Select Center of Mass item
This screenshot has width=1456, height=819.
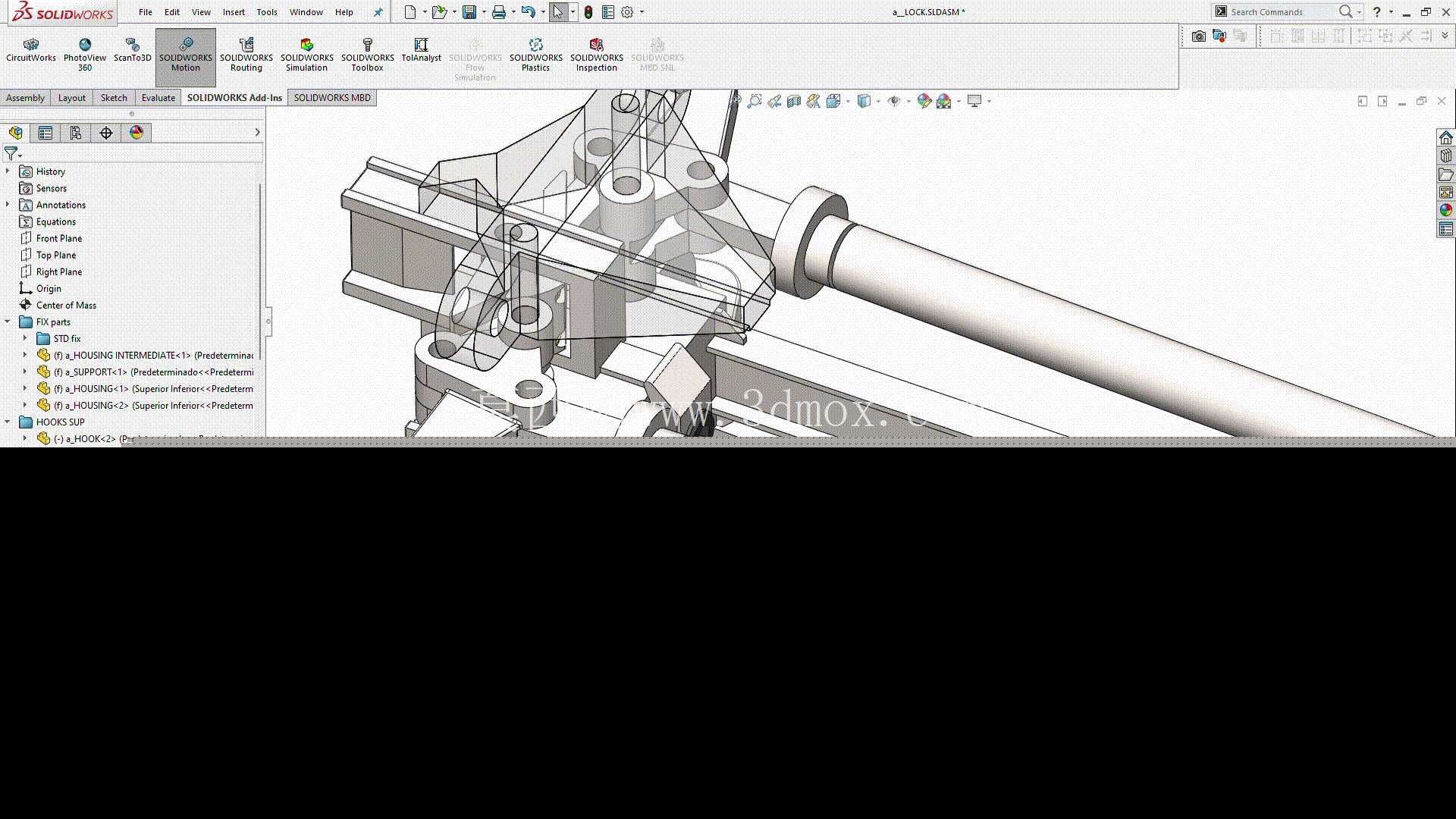66,305
